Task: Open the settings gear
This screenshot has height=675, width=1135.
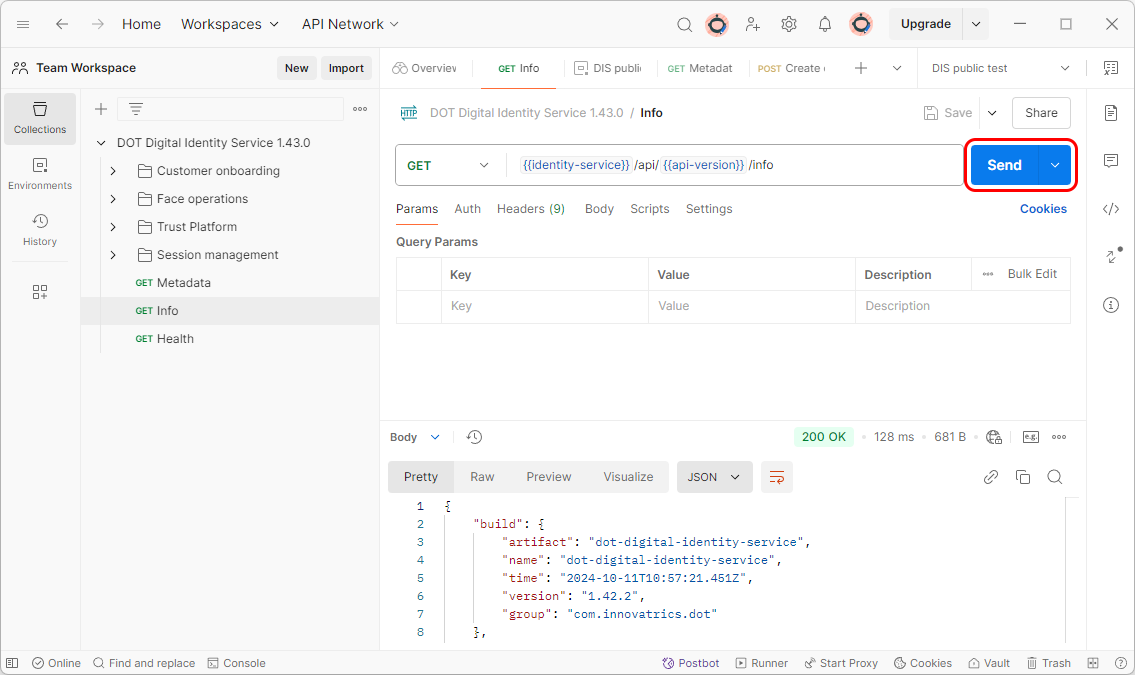Action: [789, 25]
